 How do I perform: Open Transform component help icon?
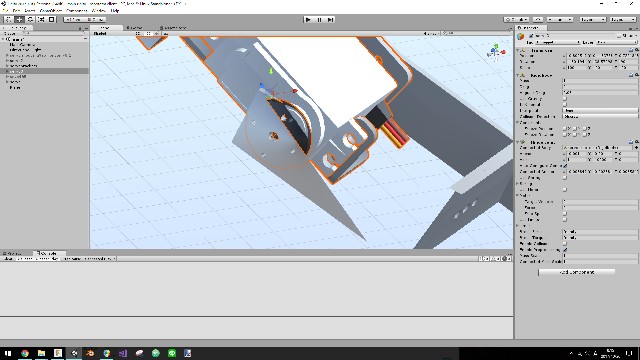tap(631, 50)
